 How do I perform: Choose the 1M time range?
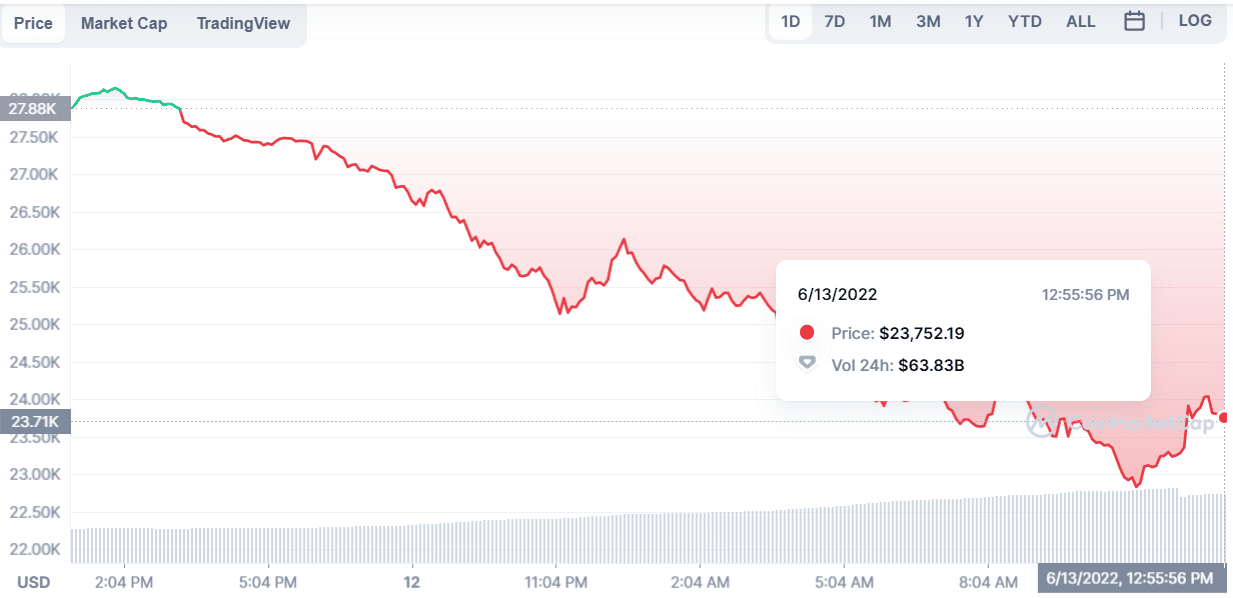[880, 21]
